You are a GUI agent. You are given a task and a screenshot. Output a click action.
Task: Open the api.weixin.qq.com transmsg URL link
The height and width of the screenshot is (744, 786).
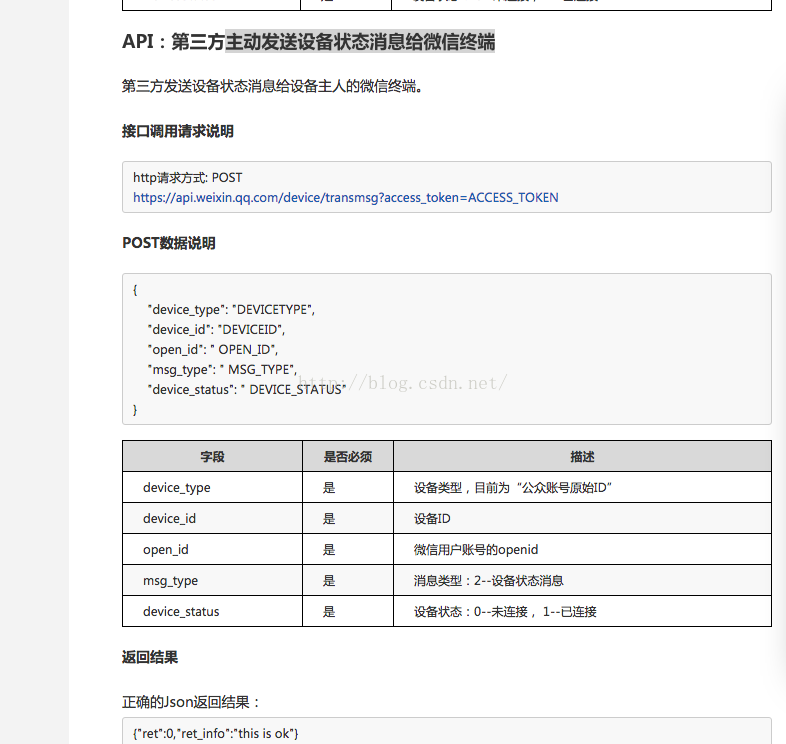coord(345,198)
